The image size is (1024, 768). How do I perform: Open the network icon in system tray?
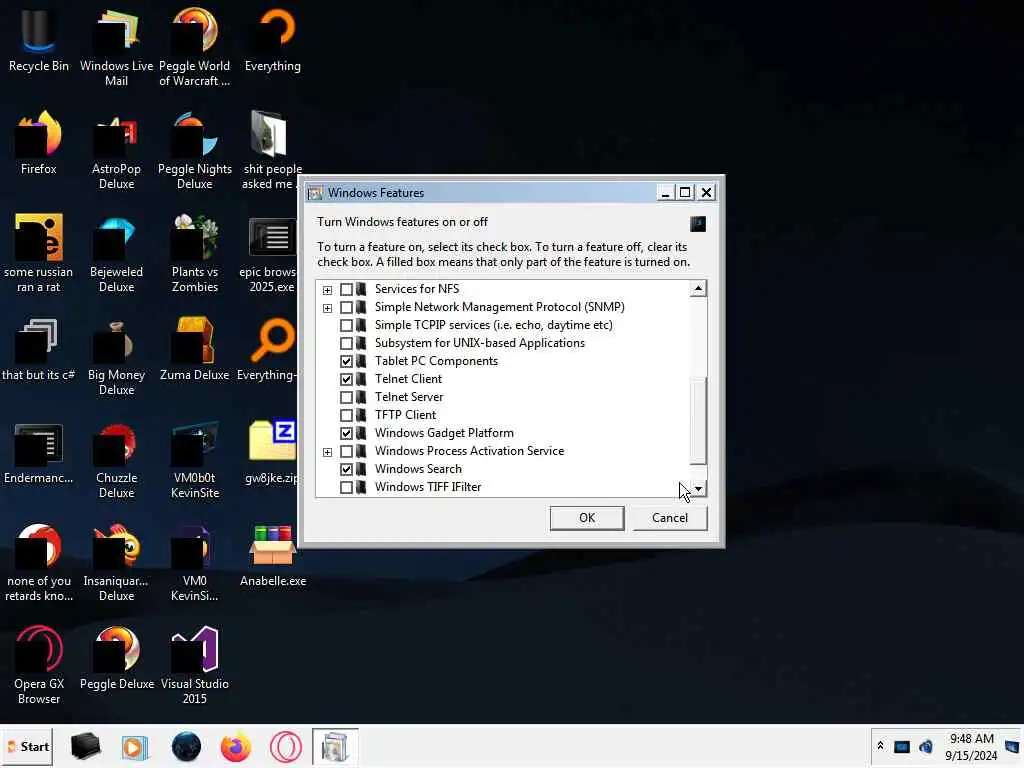(x=902, y=746)
